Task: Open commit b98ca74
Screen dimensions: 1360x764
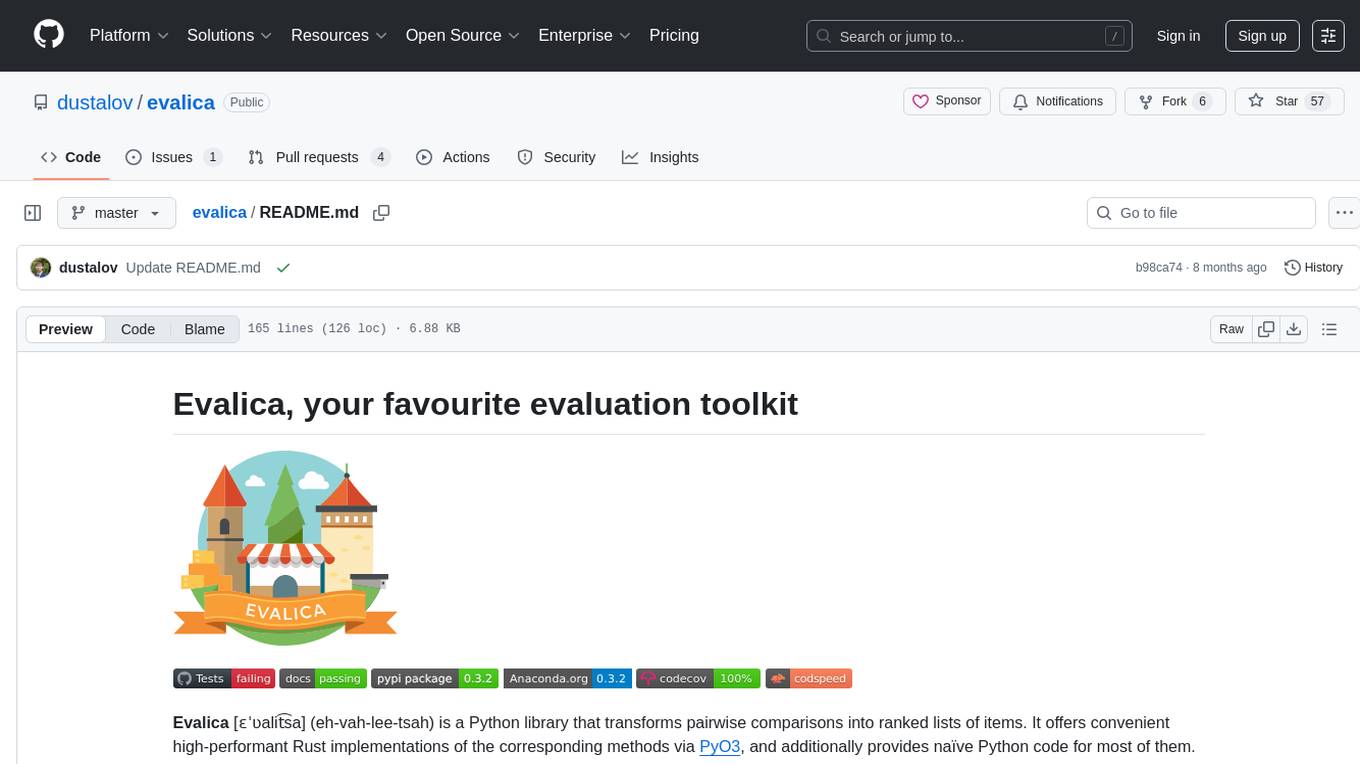Action: 1159,268
